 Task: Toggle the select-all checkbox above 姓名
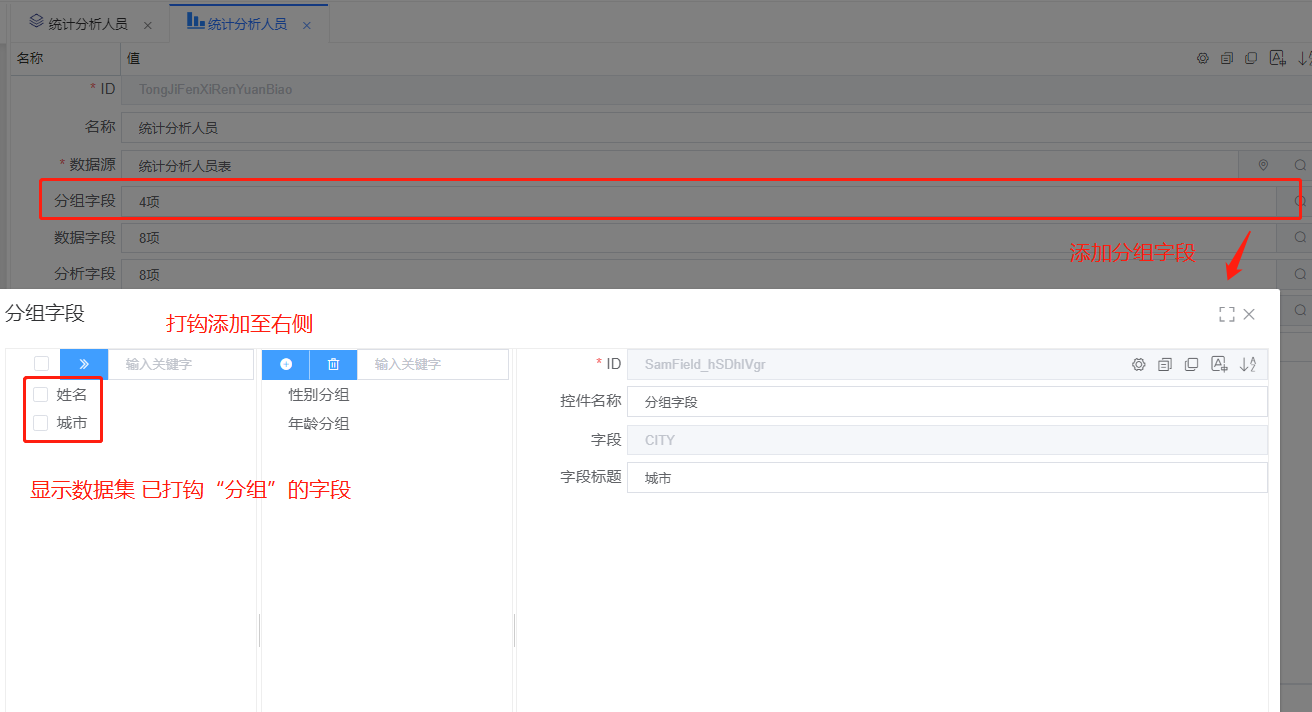pos(41,364)
